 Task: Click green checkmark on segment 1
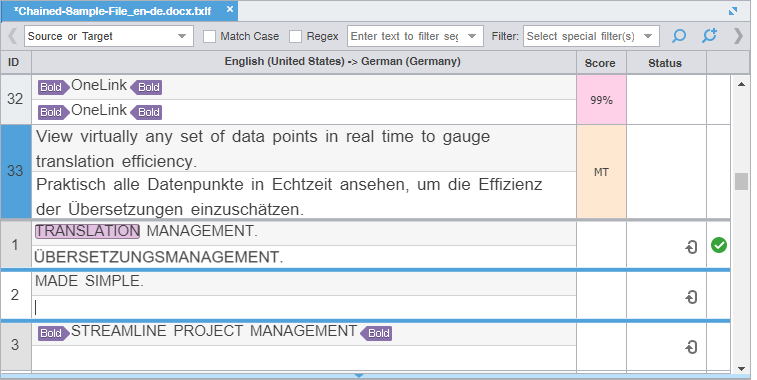719,245
